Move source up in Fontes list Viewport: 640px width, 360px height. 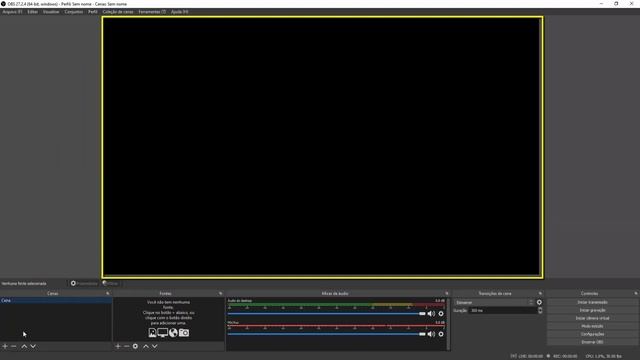click(146, 346)
